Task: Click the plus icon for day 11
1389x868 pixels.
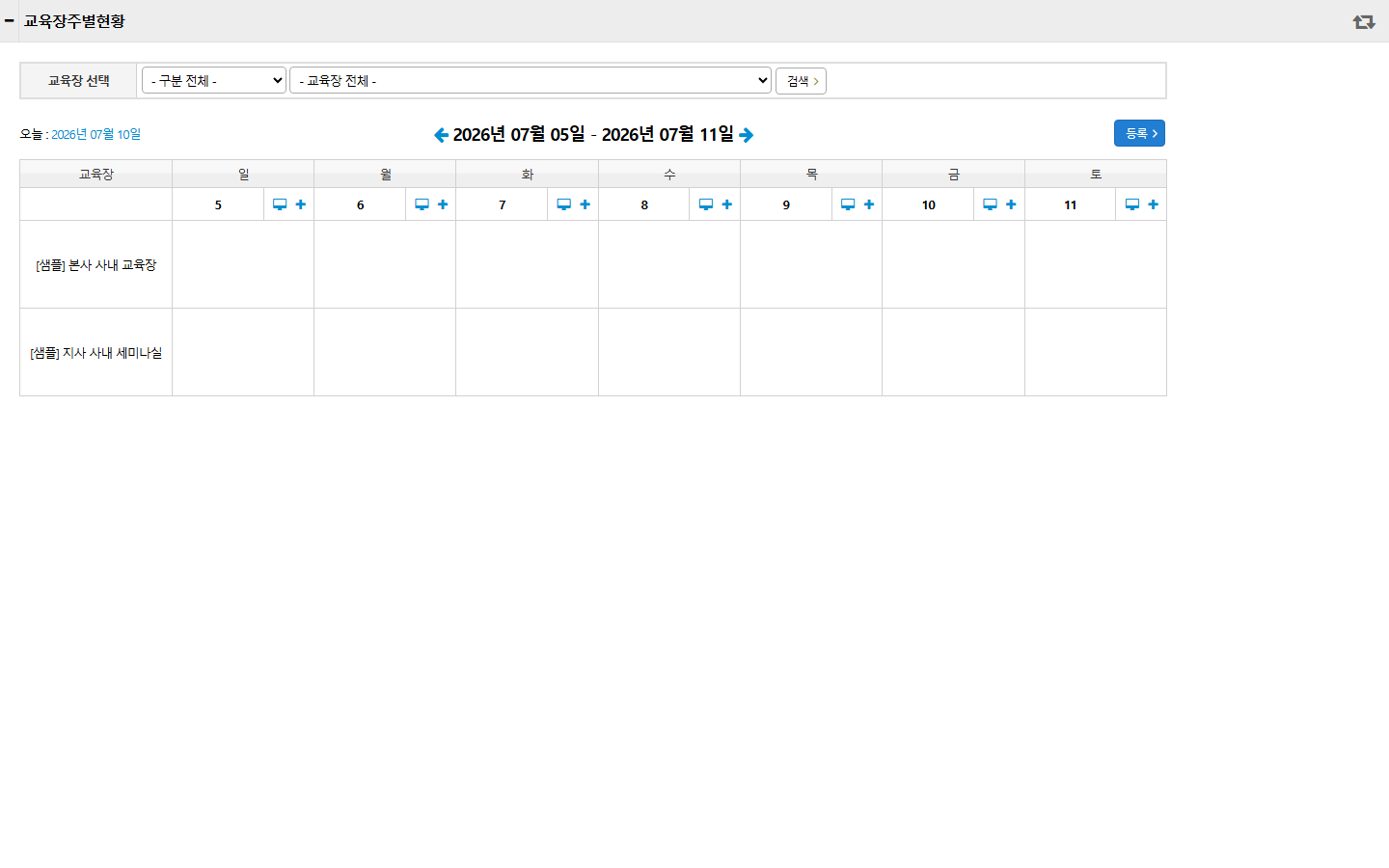Action: coord(1154,204)
